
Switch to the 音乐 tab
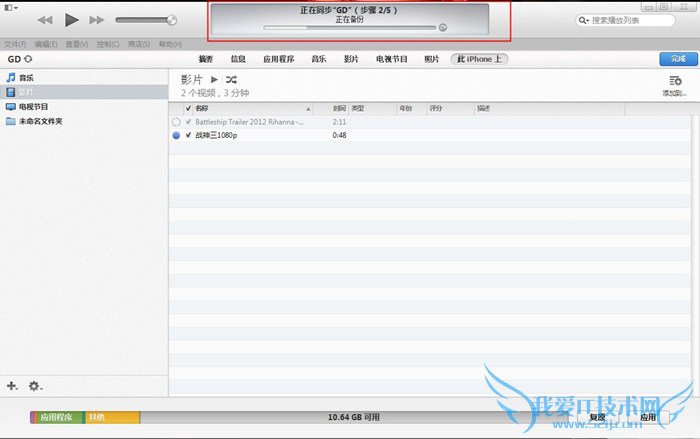(x=319, y=59)
